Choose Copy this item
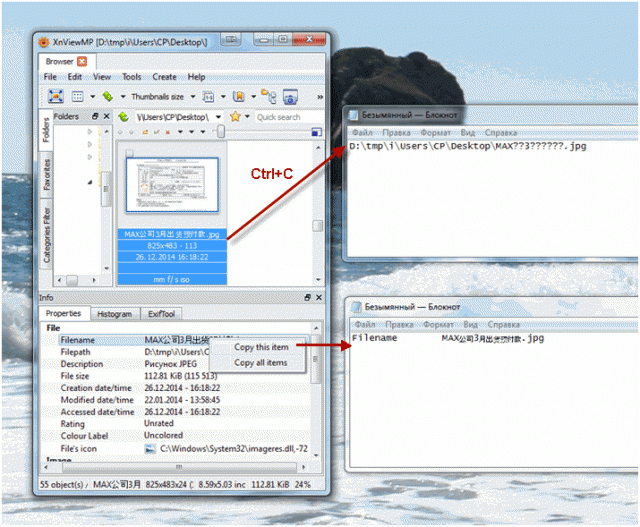This screenshot has height=527, width=640. click(x=261, y=347)
